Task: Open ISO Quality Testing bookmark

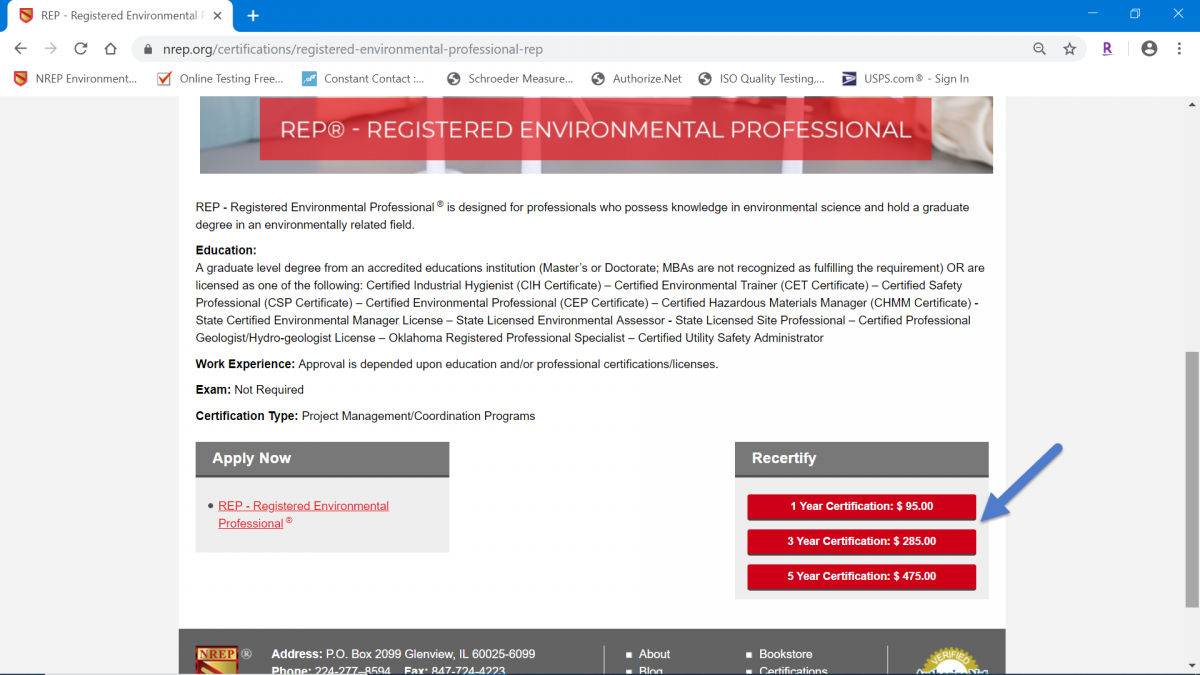Action: [x=762, y=79]
